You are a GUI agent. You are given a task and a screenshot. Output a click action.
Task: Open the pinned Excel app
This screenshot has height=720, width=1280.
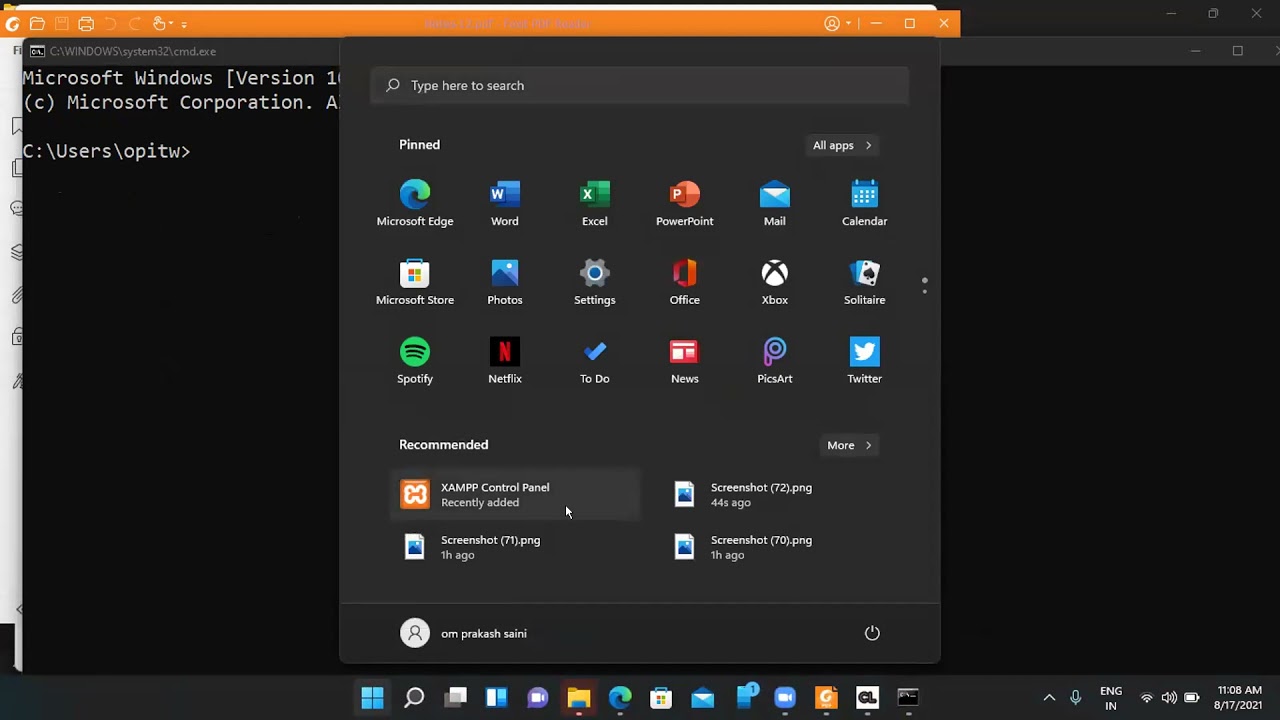tap(595, 203)
